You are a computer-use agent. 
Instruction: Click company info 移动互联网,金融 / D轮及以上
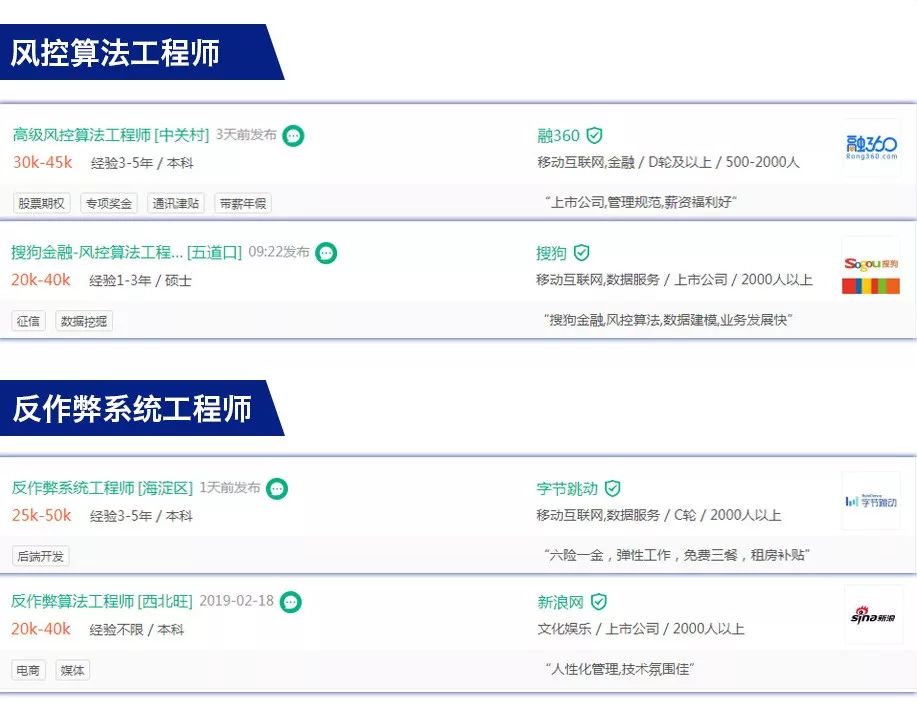[x=668, y=162]
